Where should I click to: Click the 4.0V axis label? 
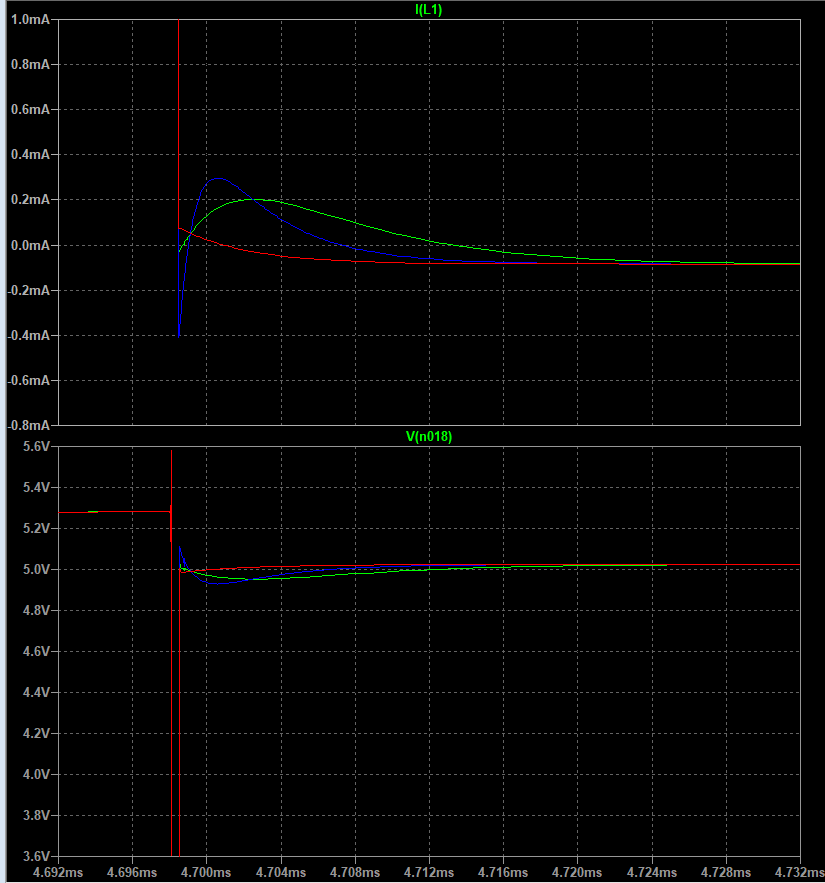pos(36,774)
